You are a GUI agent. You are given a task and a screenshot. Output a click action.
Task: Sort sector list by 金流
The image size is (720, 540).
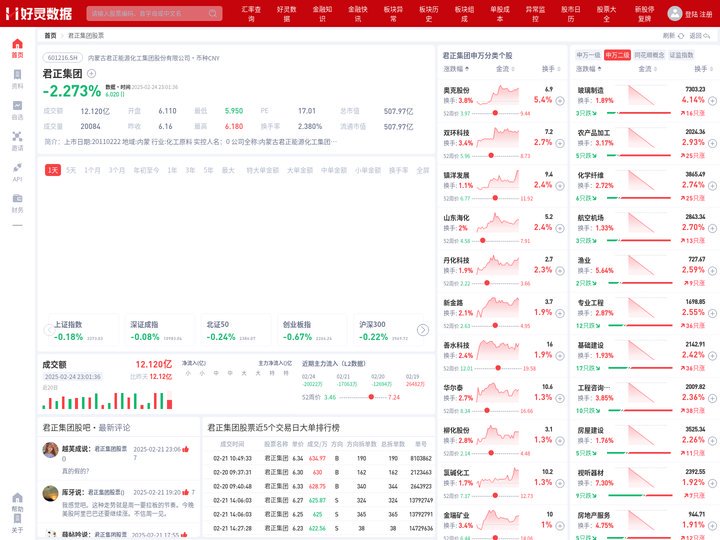(x=647, y=69)
